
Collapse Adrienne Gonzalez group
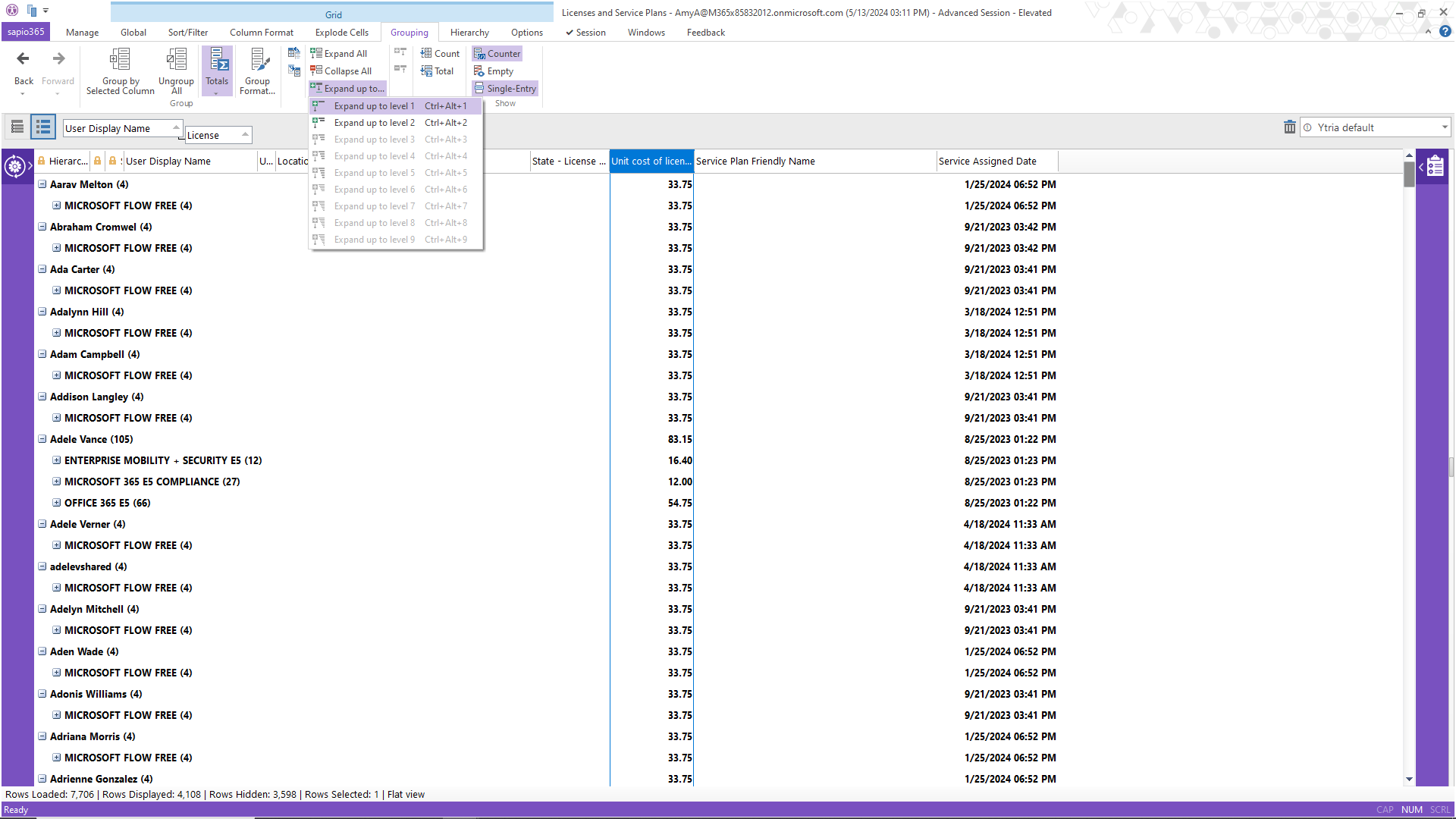tap(42, 779)
